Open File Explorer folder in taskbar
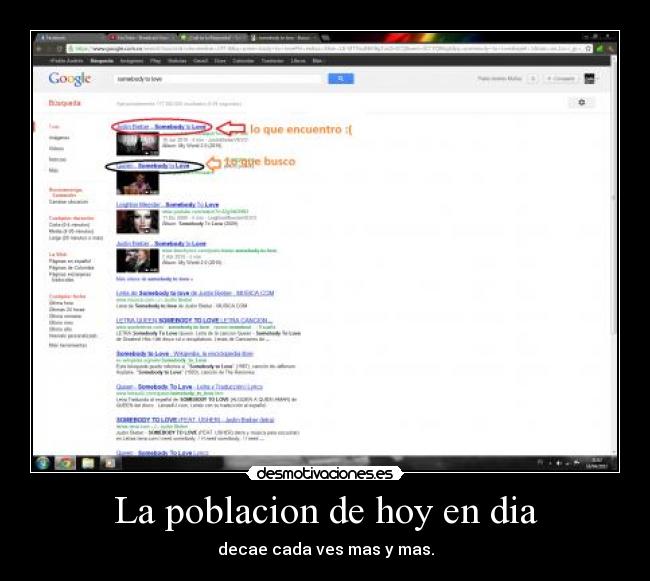Viewport: 650px width, 581px height. tap(87, 462)
